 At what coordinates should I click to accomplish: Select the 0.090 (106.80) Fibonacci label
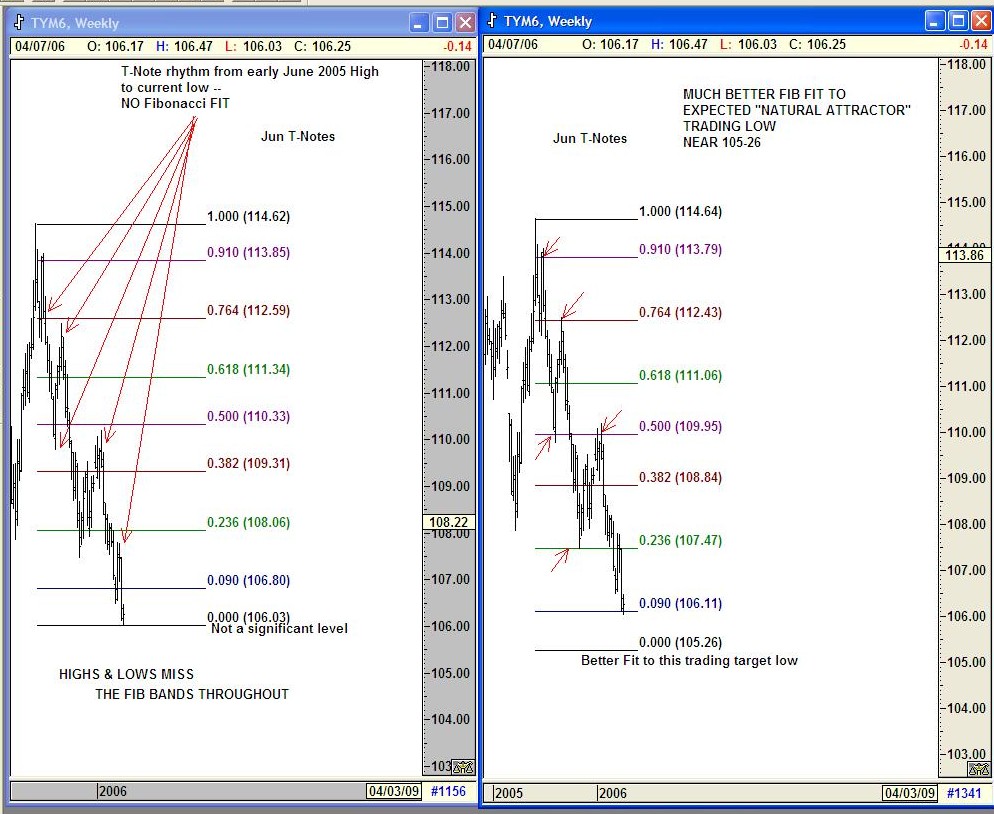pyautogui.click(x=248, y=580)
